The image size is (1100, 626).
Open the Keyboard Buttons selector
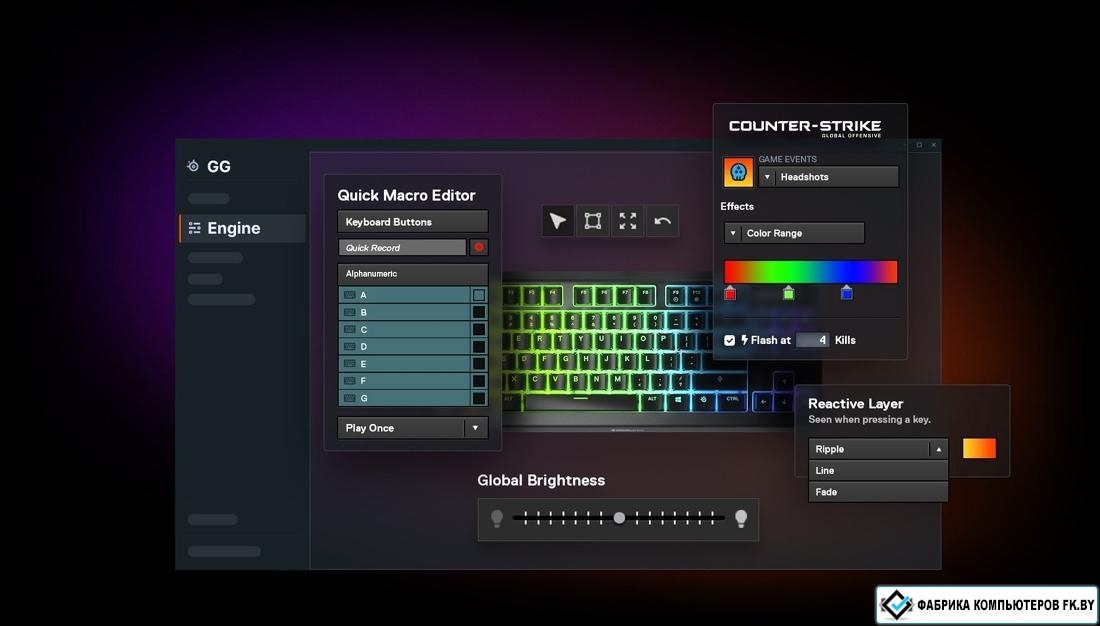(412, 222)
